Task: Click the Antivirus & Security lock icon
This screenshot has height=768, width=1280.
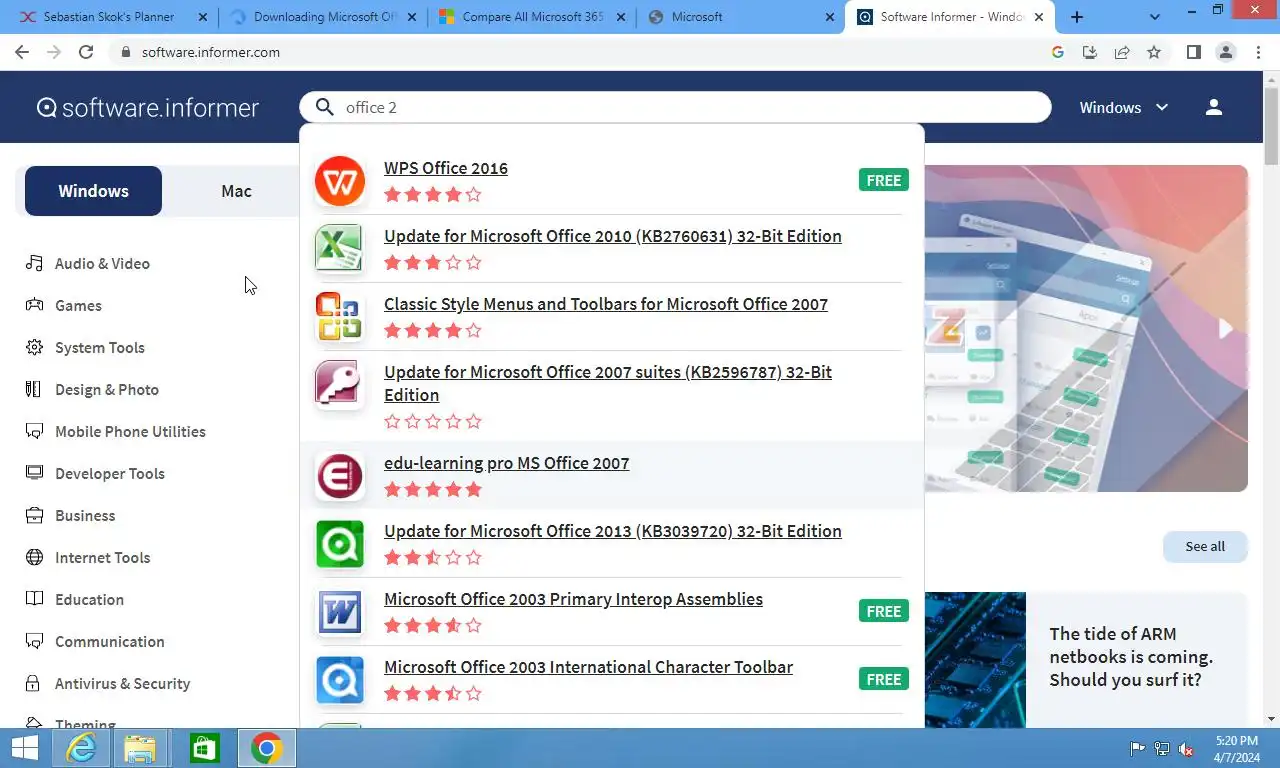Action: pos(35,683)
